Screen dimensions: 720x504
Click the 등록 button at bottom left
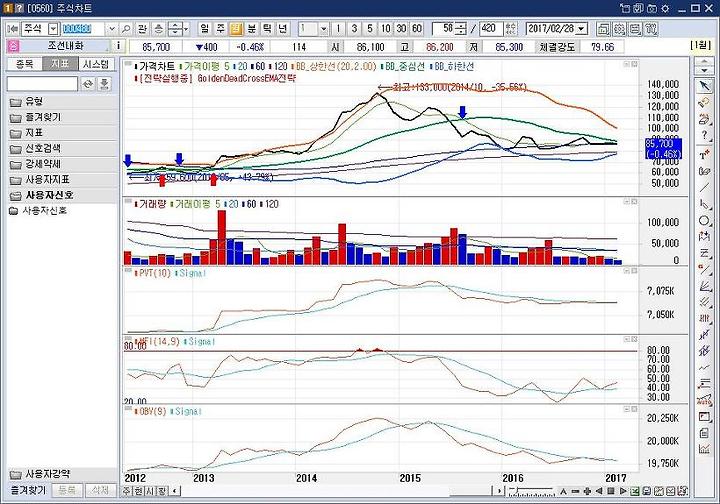pyautogui.click(x=67, y=490)
